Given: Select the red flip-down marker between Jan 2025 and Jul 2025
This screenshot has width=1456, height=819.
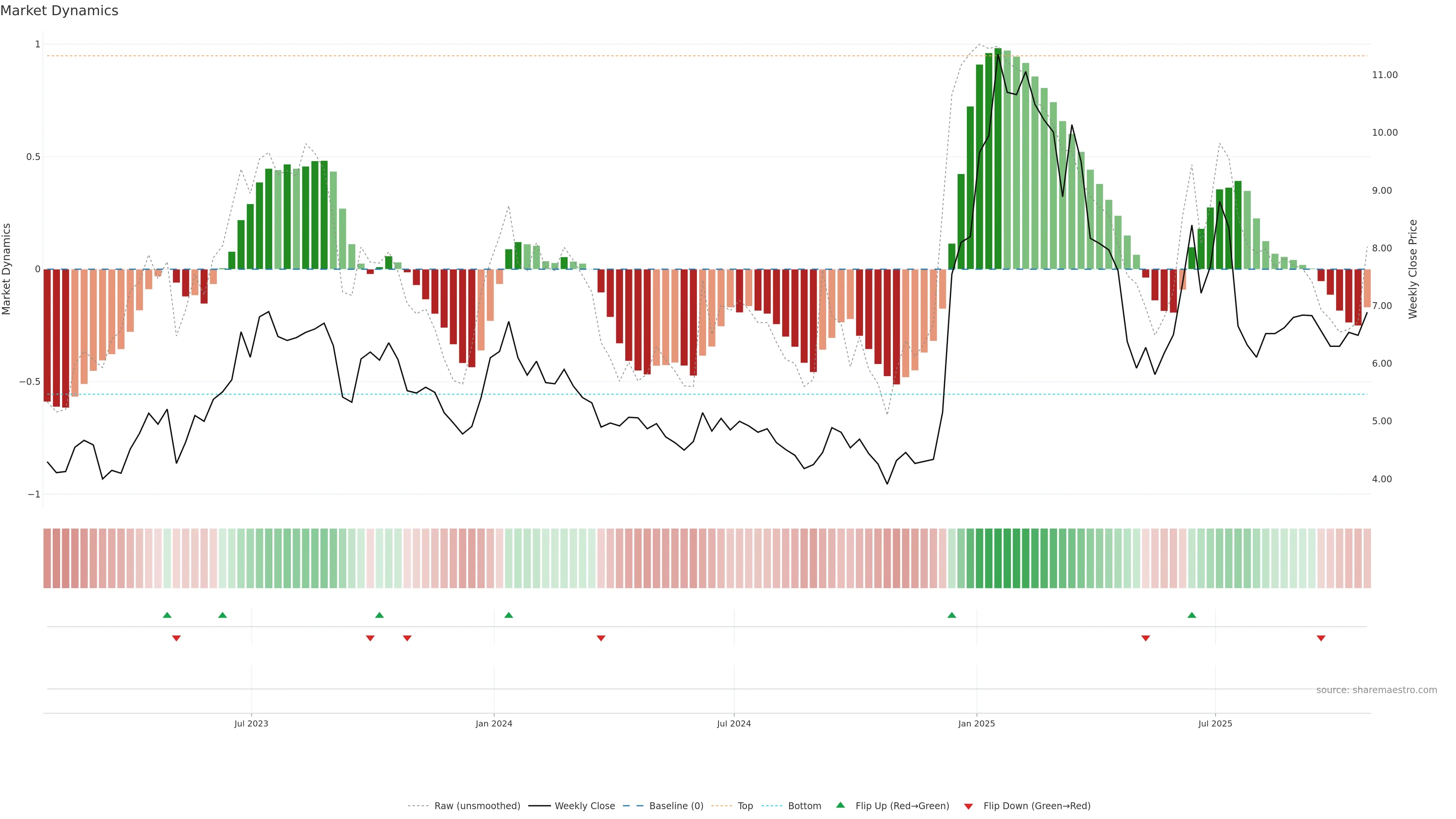Looking at the screenshot, I should 1146,638.
